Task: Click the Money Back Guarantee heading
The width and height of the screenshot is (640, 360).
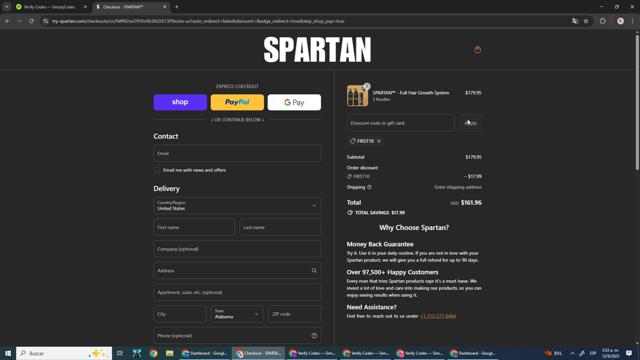Action: [380, 244]
